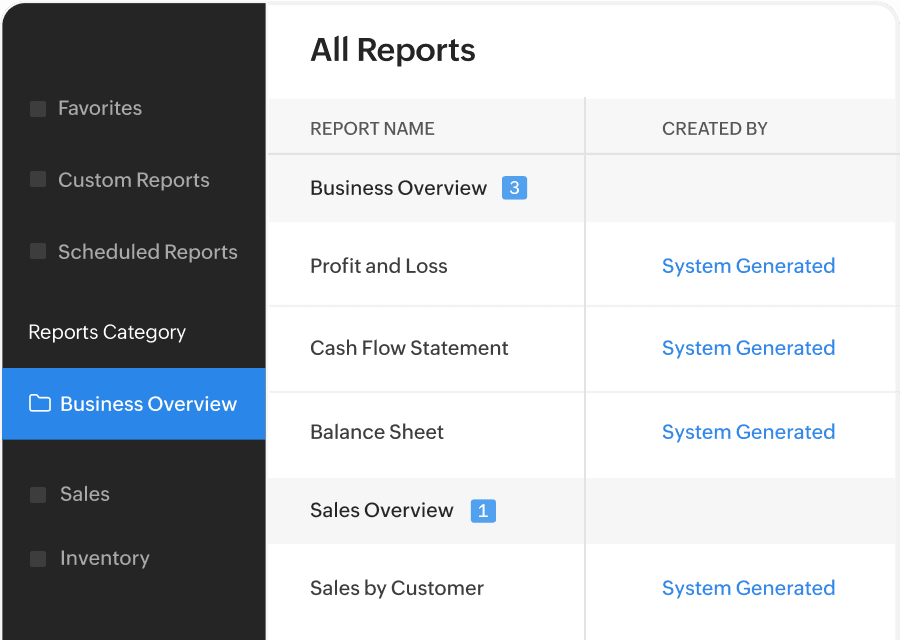Click the square icon beside Inventory
Image resolution: width=900 pixels, height=640 pixels.
coord(38,558)
